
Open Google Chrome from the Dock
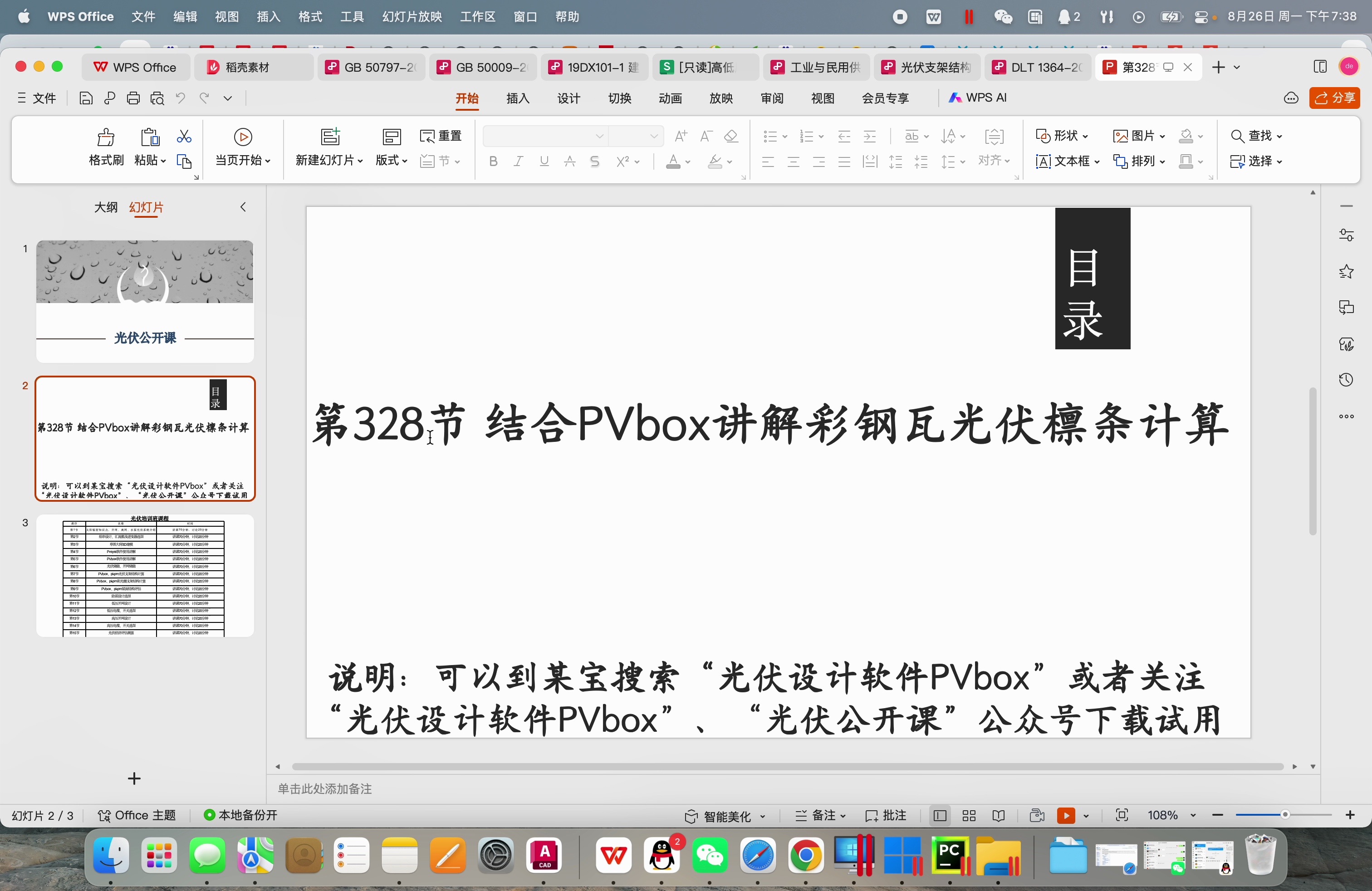[806, 856]
